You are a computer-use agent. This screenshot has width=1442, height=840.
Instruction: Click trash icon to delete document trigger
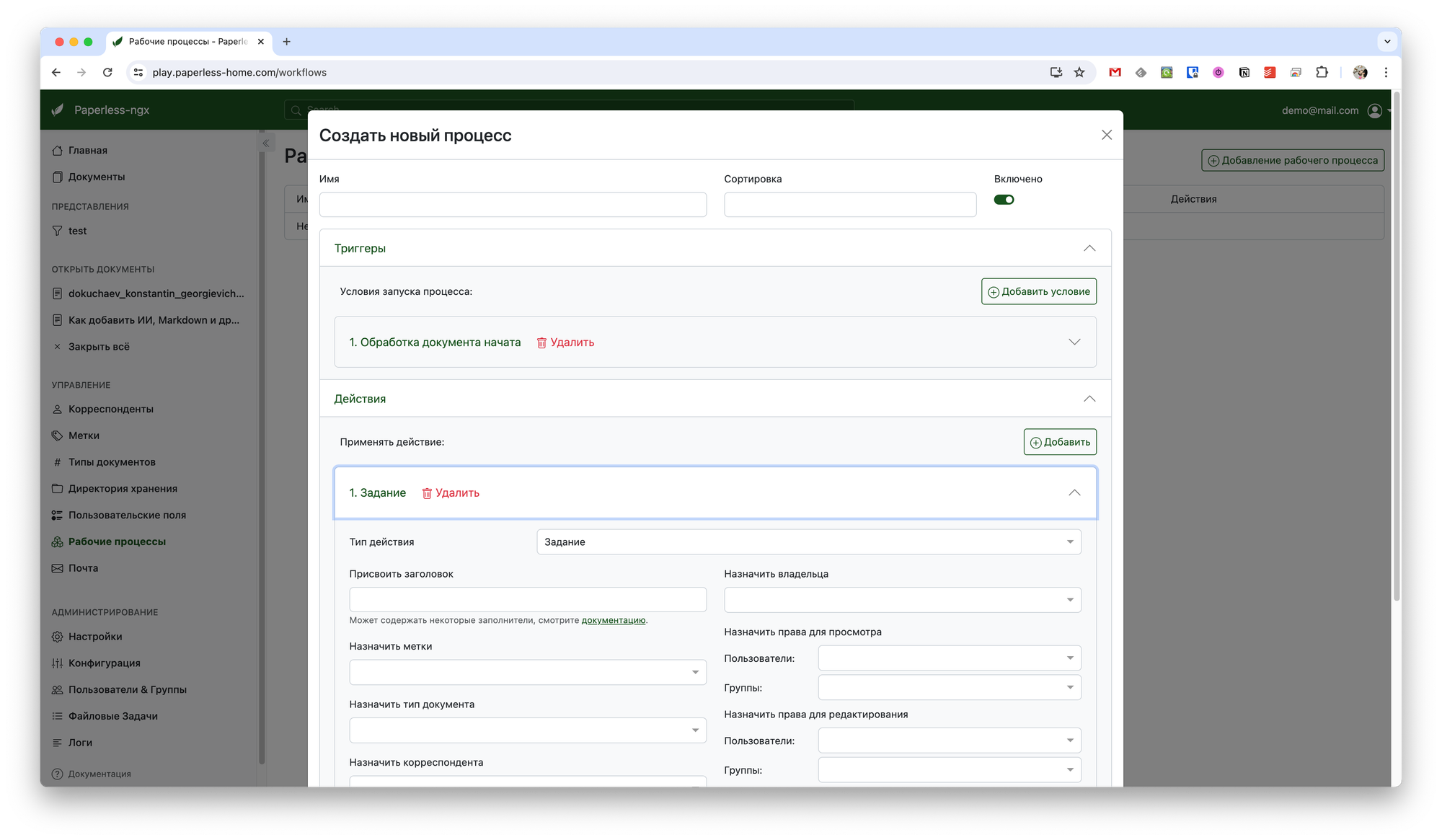coord(541,342)
